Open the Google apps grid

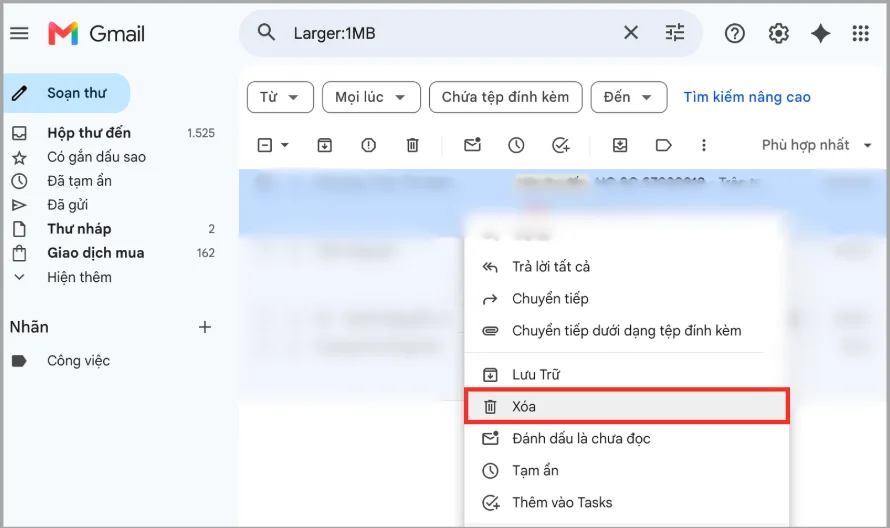click(x=860, y=33)
